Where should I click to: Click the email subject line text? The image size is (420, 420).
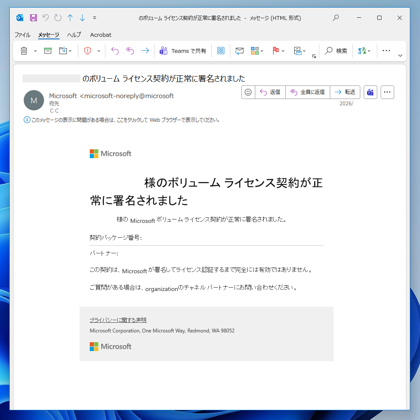164,79
